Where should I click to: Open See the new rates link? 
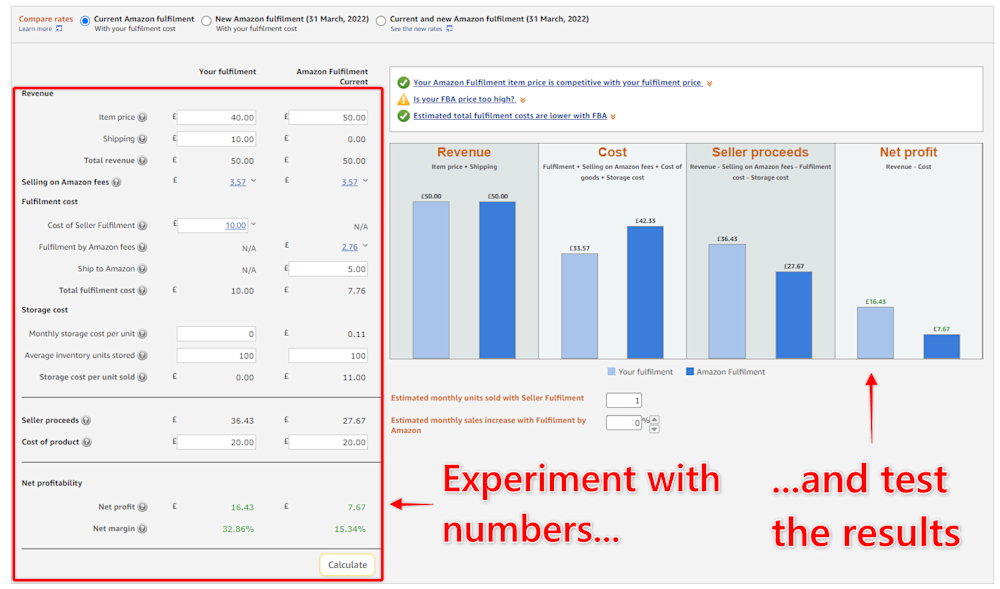(x=416, y=29)
